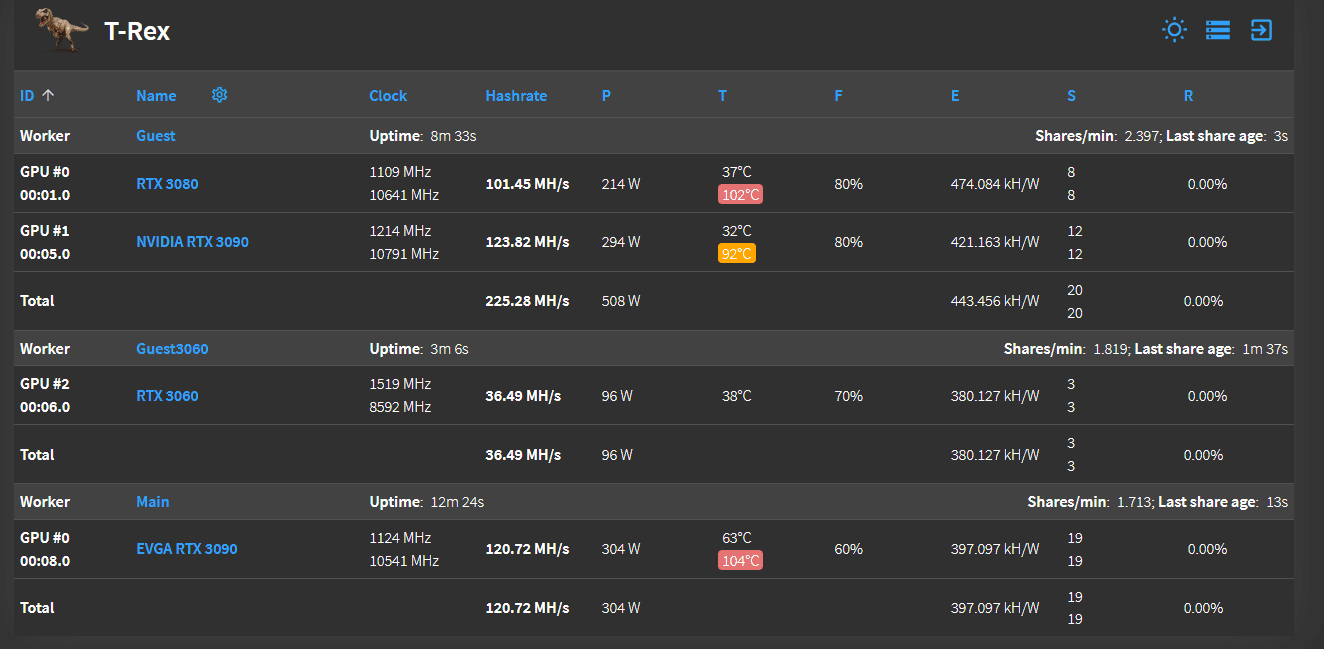Click the Shares/min 2.397 text
The image size is (1324, 649).
(1098, 136)
